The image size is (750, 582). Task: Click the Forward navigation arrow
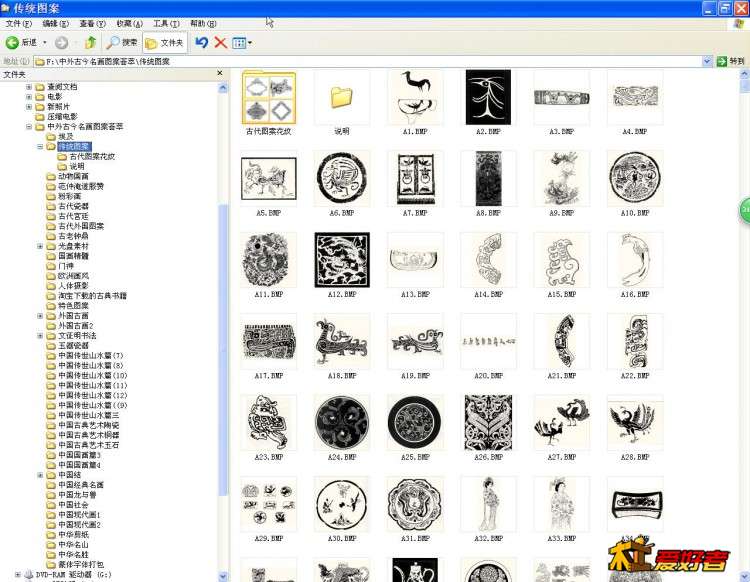[x=61, y=43]
